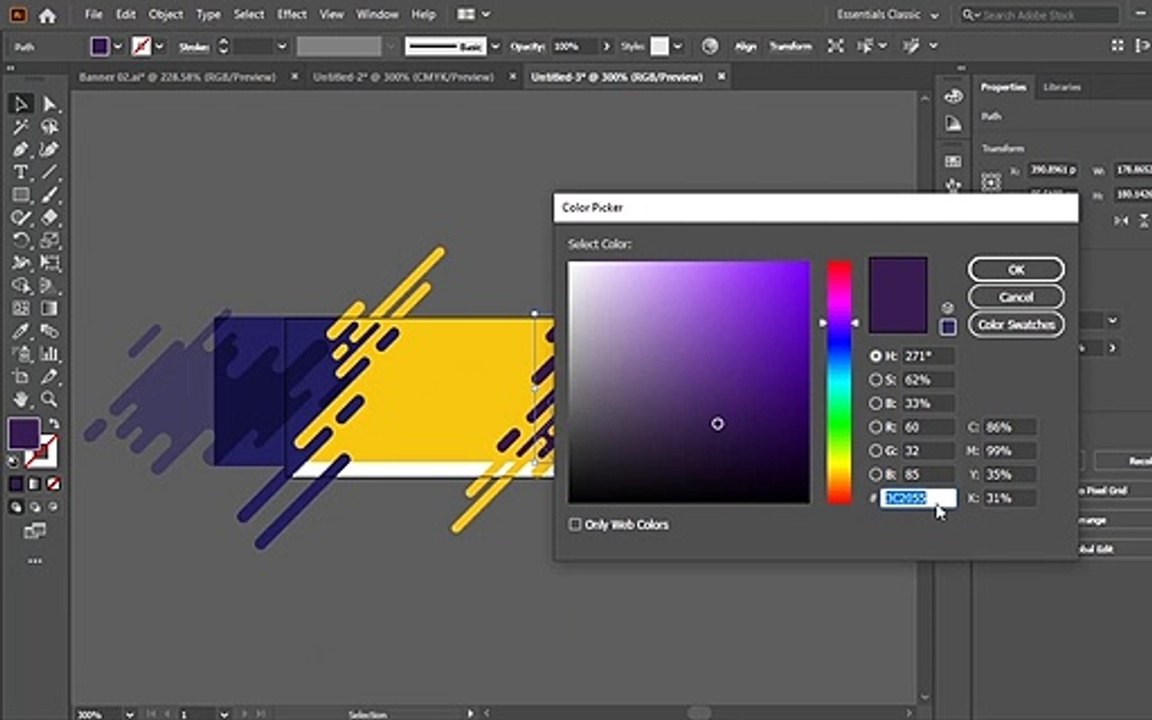
Task: Select the Free Transform tool
Action: point(49,263)
